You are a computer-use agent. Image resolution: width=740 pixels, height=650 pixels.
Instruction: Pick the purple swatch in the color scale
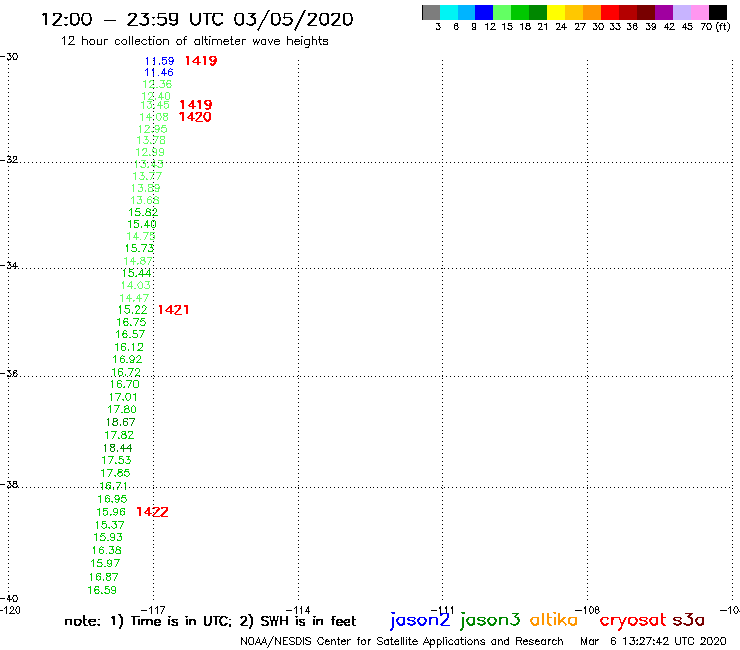pyautogui.click(x=664, y=12)
